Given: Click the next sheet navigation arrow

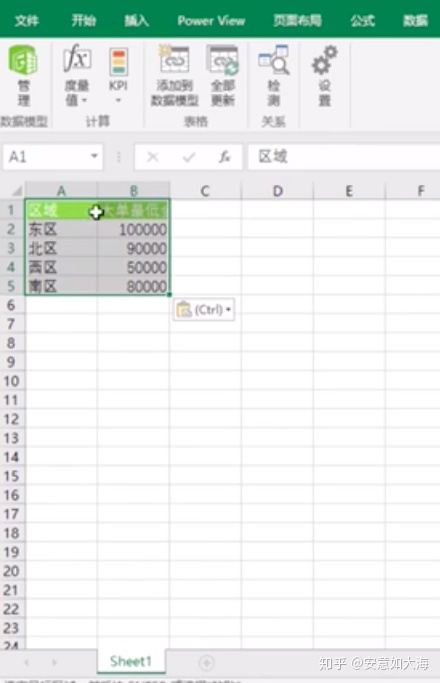Looking at the screenshot, I should [54, 663].
